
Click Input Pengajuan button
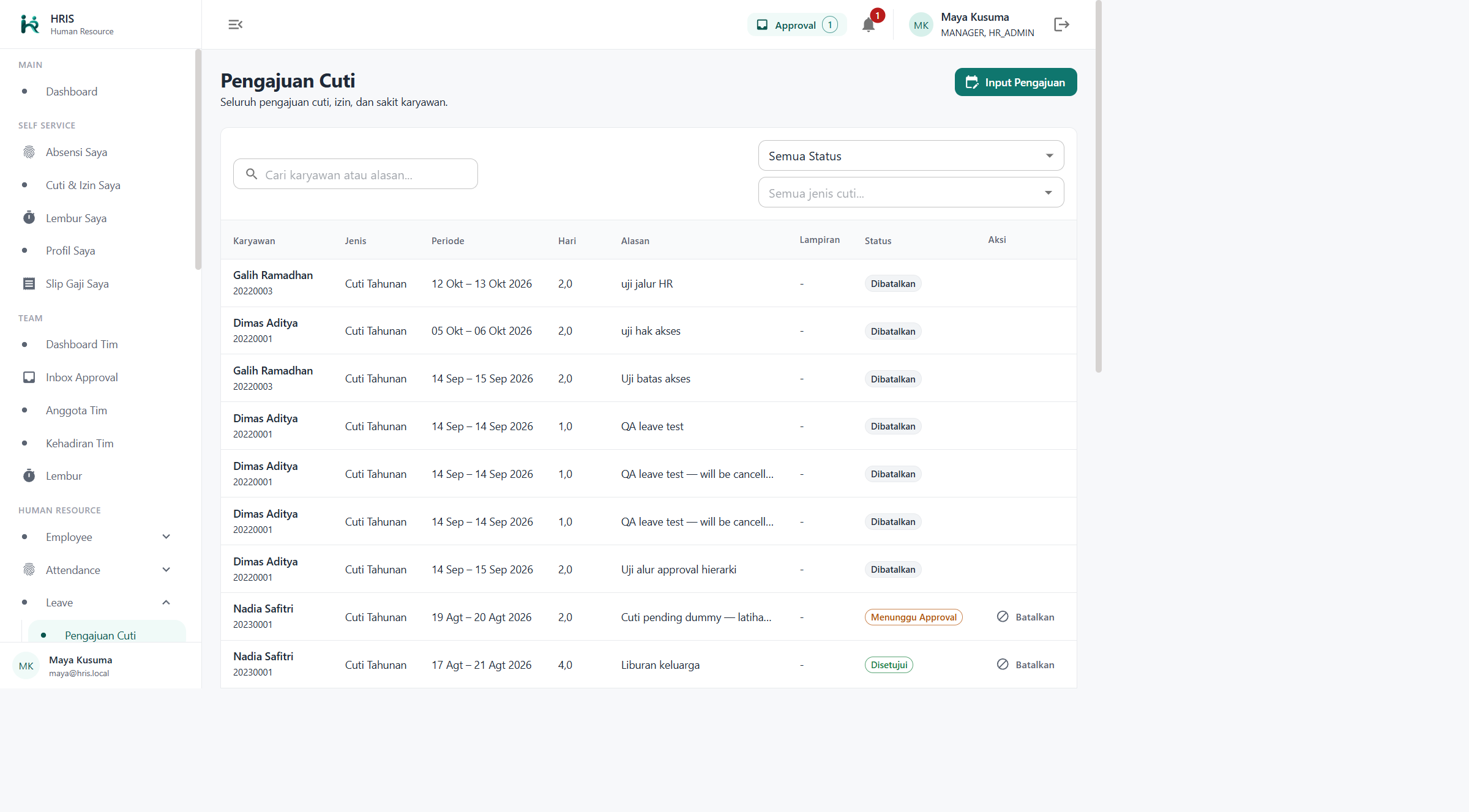1015,82
